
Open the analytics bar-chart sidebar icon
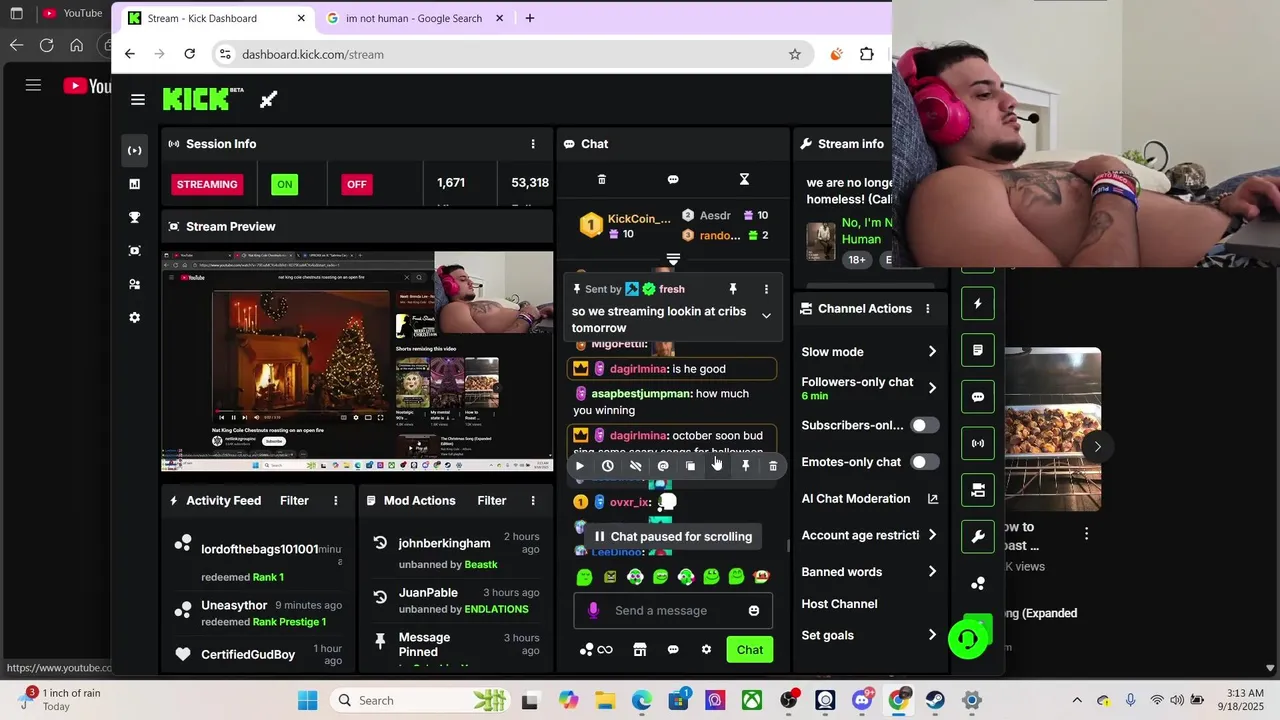point(134,184)
